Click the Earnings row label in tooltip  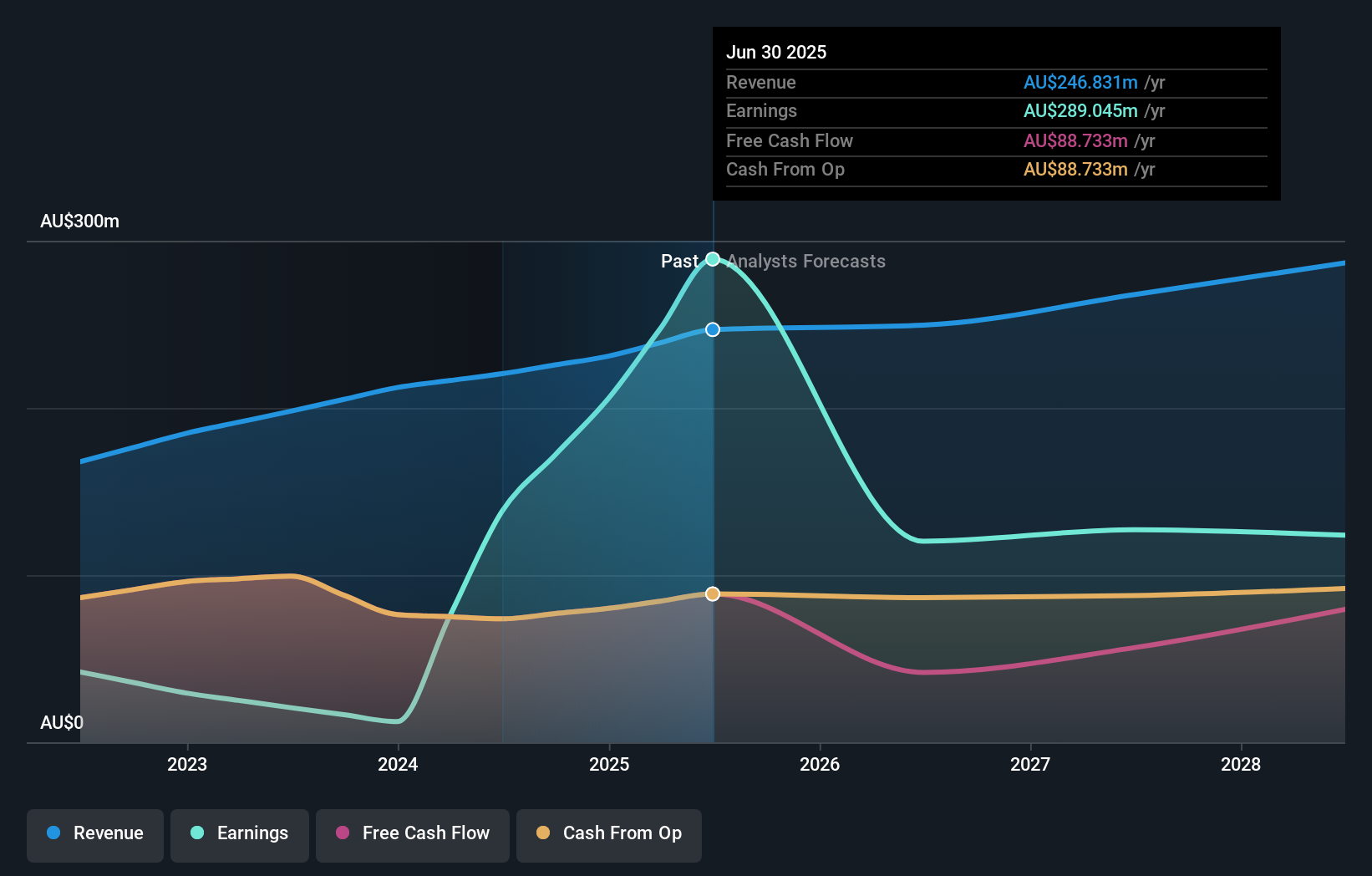tap(761, 110)
